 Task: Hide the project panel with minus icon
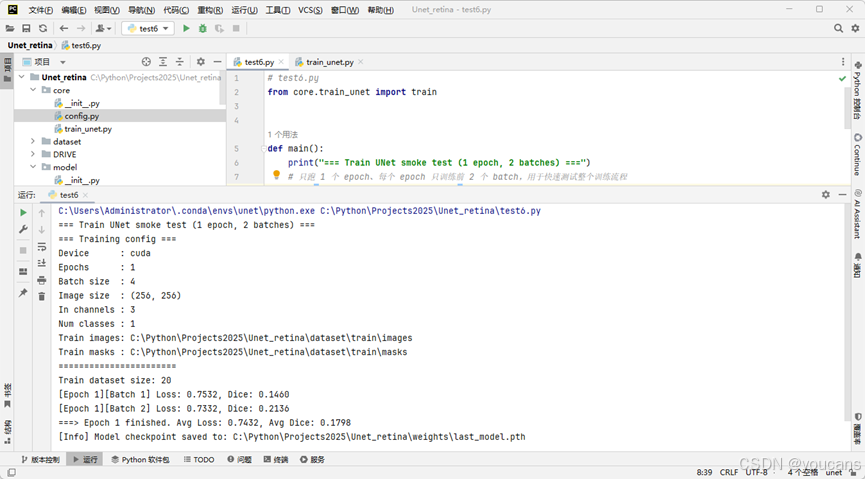click(217, 62)
